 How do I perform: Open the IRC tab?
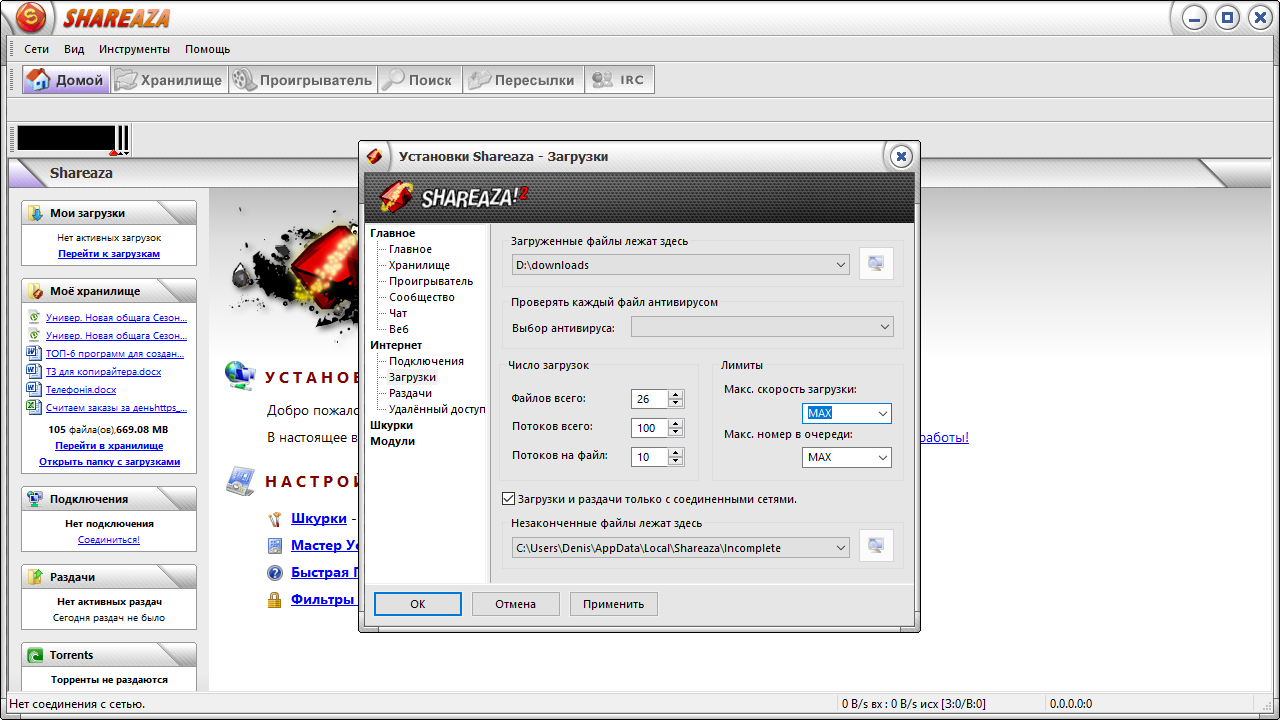pyautogui.click(x=619, y=80)
